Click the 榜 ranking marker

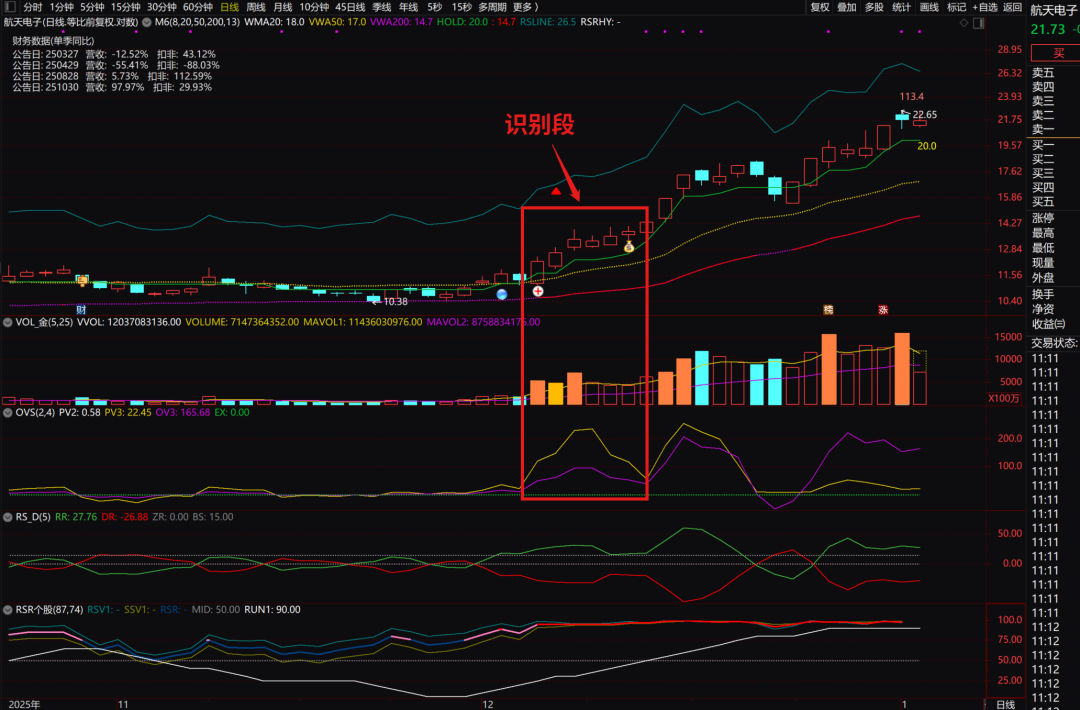pyautogui.click(x=828, y=310)
